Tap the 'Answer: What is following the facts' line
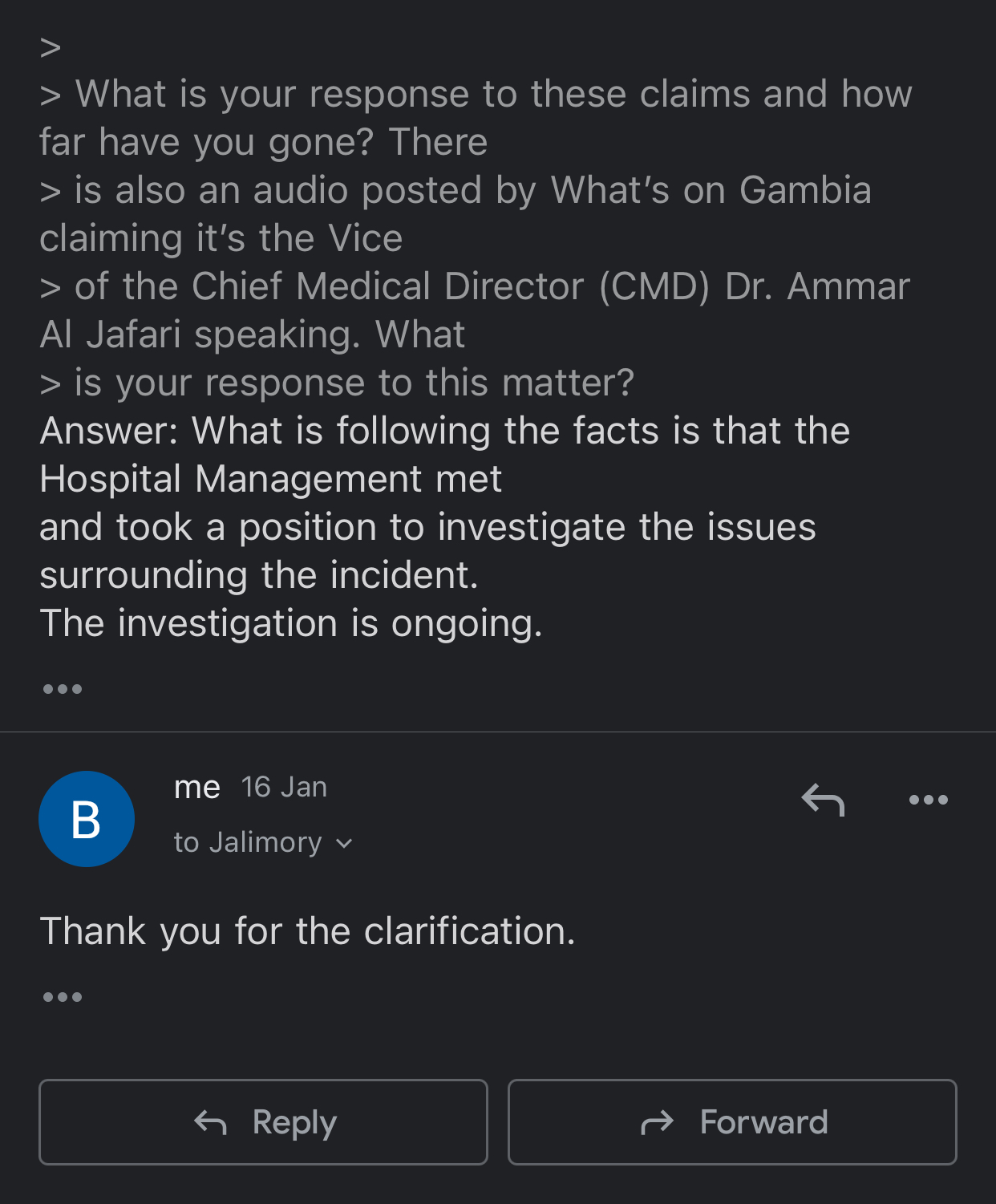The height and width of the screenshot is (1204, 996). (x=445, y=431)
